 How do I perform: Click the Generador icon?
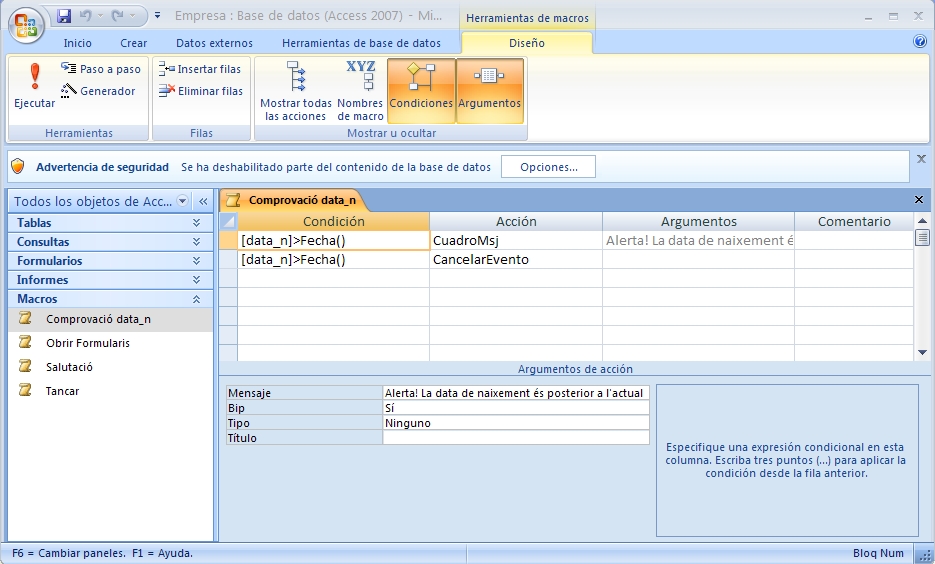[x=98, y=91]
